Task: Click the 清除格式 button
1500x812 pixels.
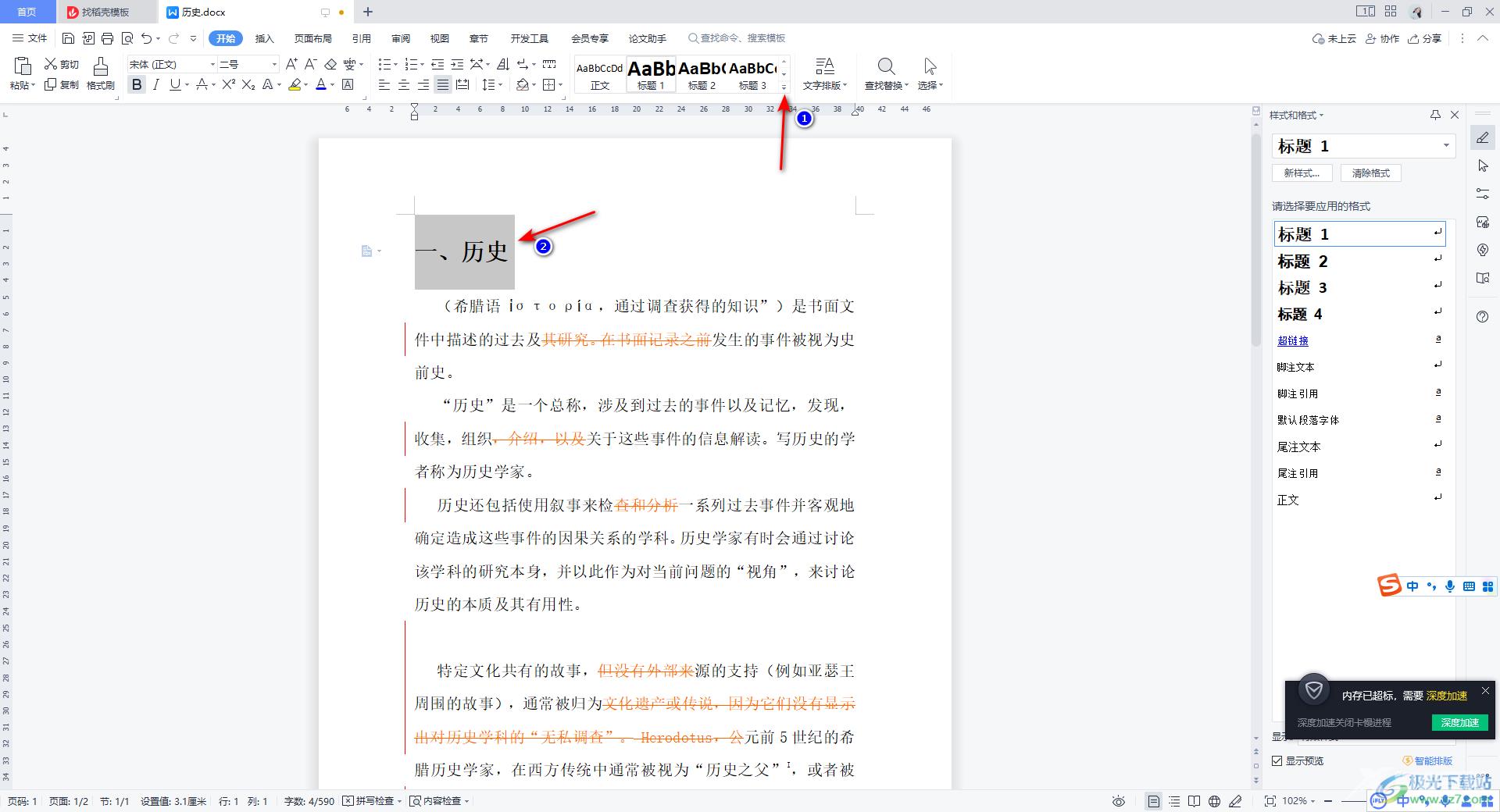Action: [1371, 173]
